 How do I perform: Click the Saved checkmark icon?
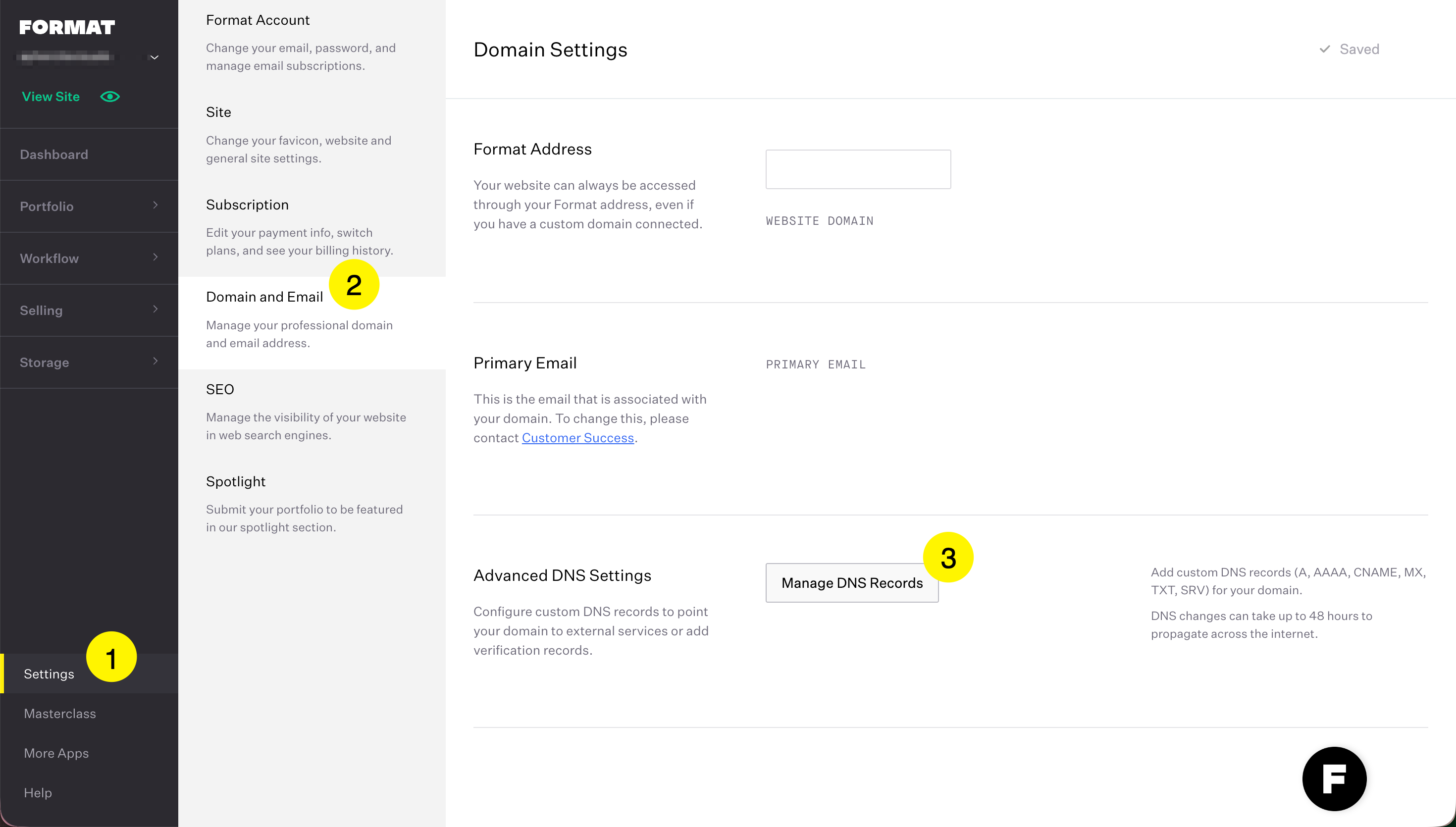pos(1325,50)
